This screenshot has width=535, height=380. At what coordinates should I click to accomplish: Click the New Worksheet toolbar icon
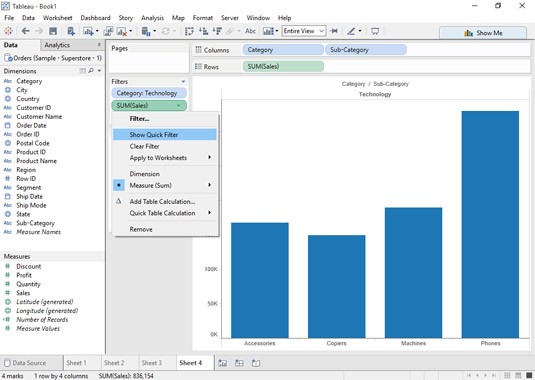coord(88,31)
